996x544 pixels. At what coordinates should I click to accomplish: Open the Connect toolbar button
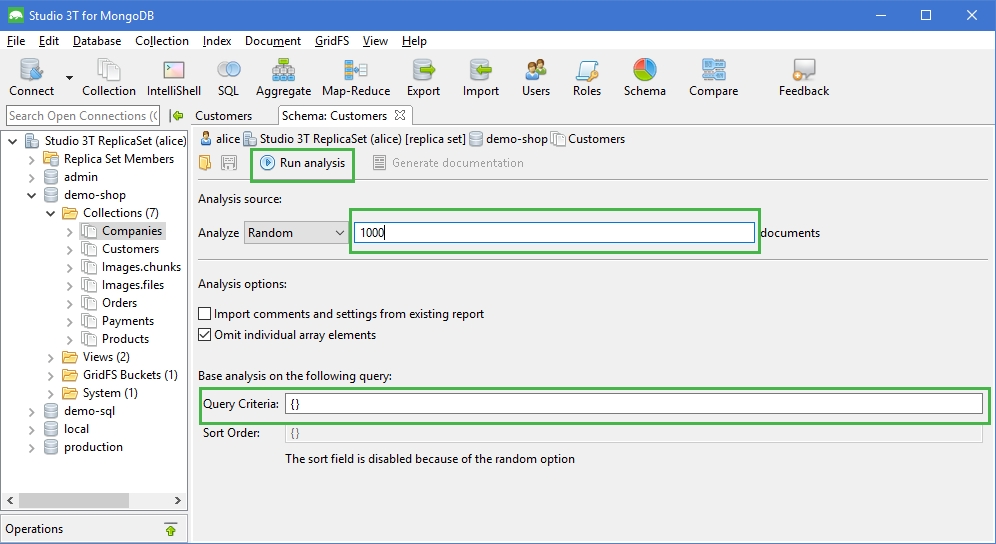[x=31, y=77]
